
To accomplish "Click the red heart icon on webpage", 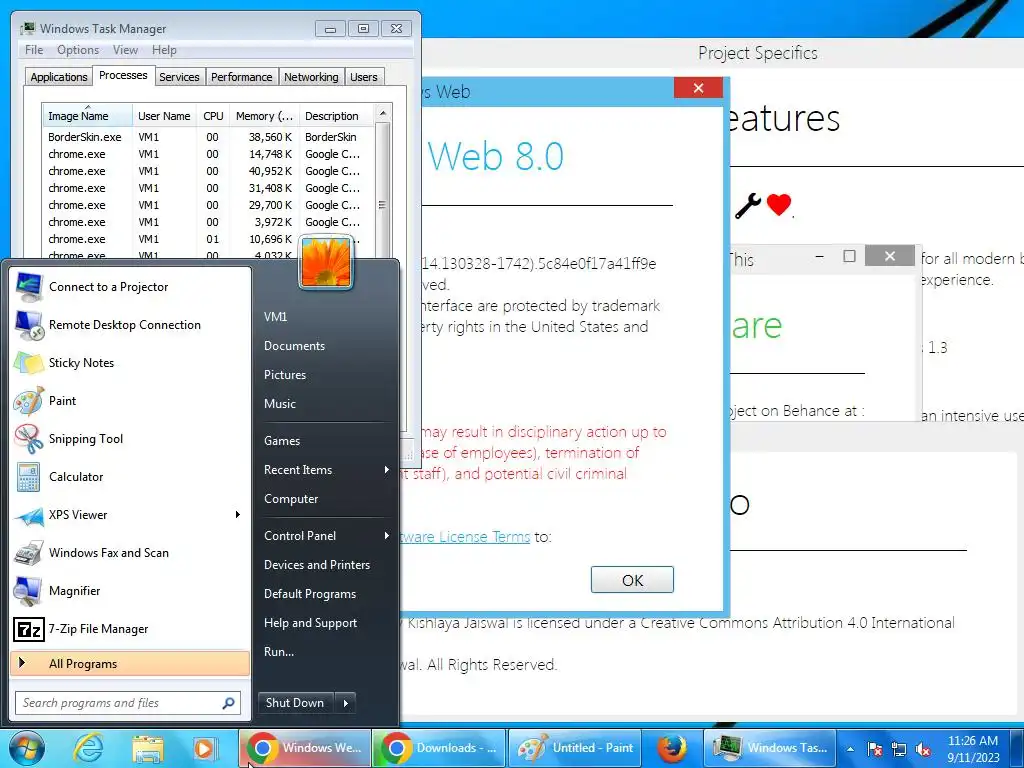I will tap(778, 205).
